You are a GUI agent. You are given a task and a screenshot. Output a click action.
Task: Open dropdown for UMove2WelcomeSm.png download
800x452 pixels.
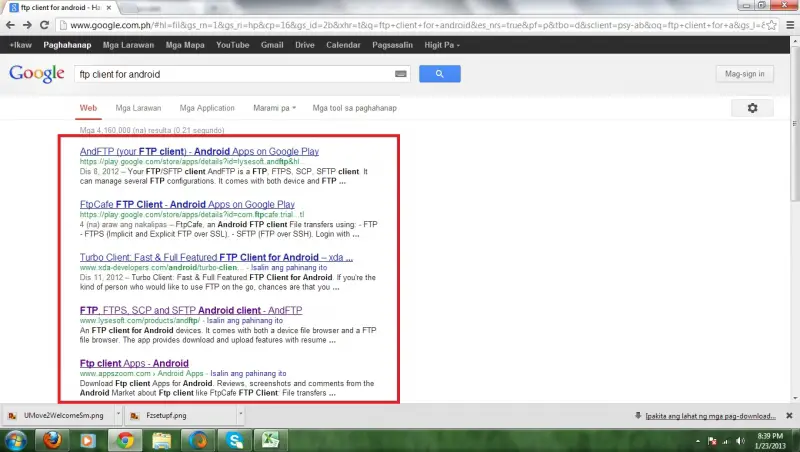tap(118, 415)
